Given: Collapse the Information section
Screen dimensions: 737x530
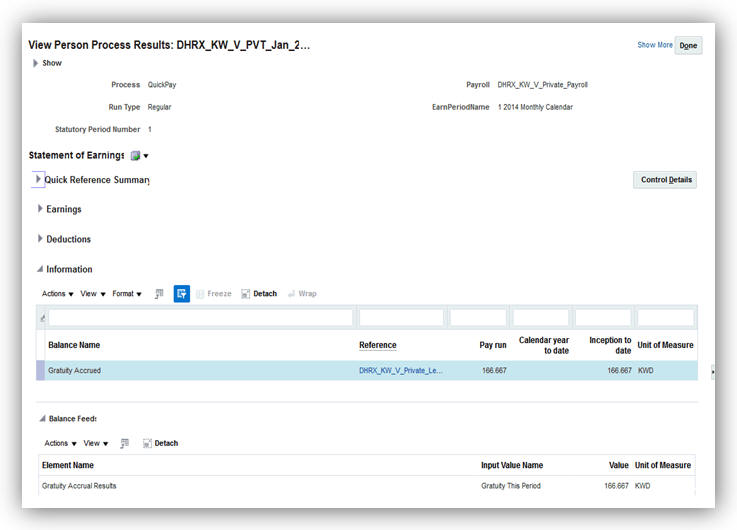Looking at the screenshot, I should point(40,269).
